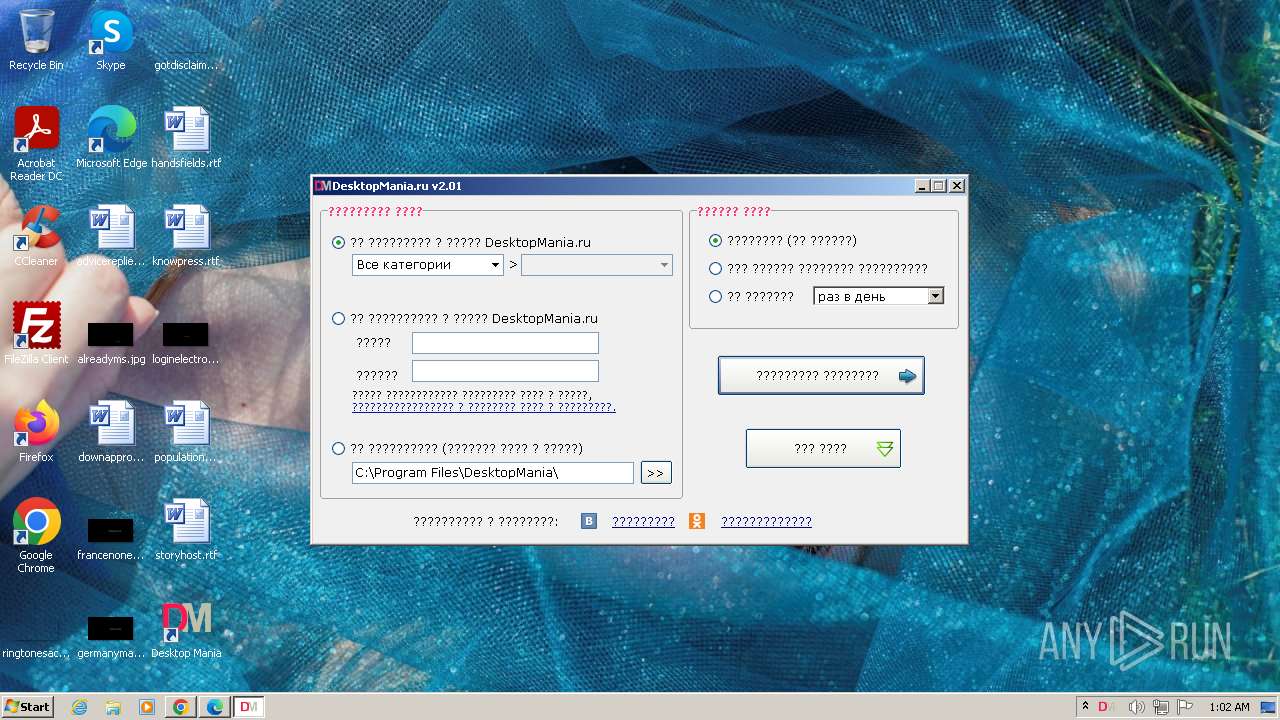This screenshot has width=1280, height=720.
Task: Open francenone... file on desktop
Action: click(x=111, y=539)
